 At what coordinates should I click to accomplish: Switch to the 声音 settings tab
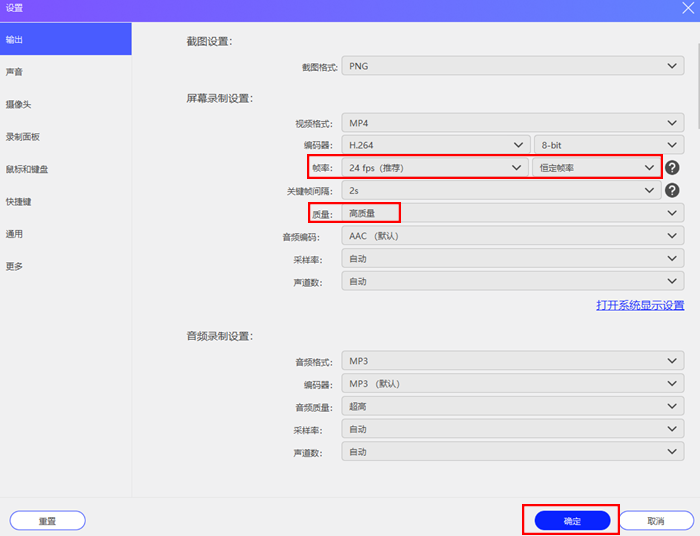click(x=15, y=72)
